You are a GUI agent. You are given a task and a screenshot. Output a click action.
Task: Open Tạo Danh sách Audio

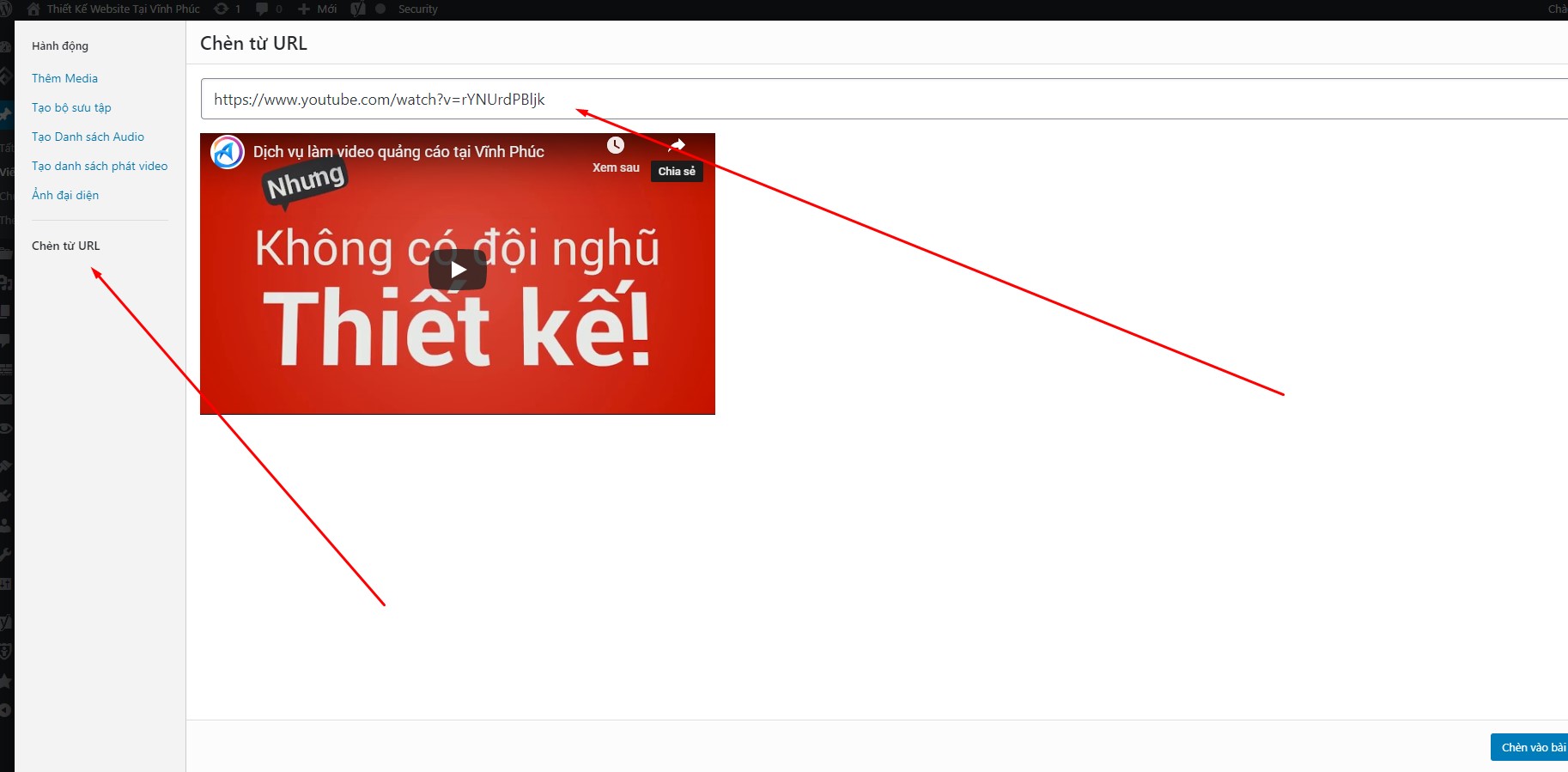point(88,137)
